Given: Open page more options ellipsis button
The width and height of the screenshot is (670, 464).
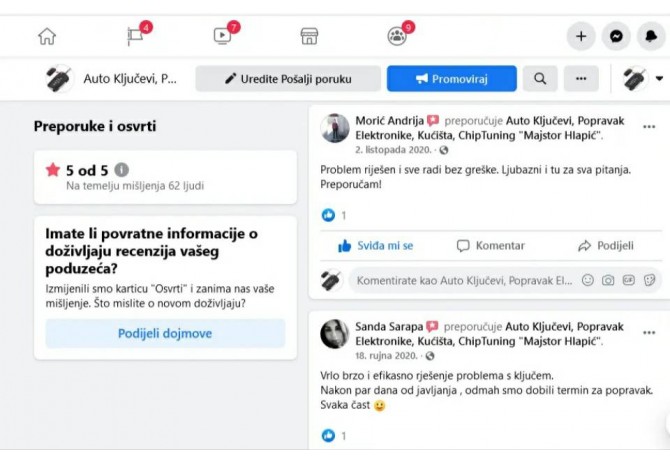Looking at the screenshot, I should [x=581, y=79].
